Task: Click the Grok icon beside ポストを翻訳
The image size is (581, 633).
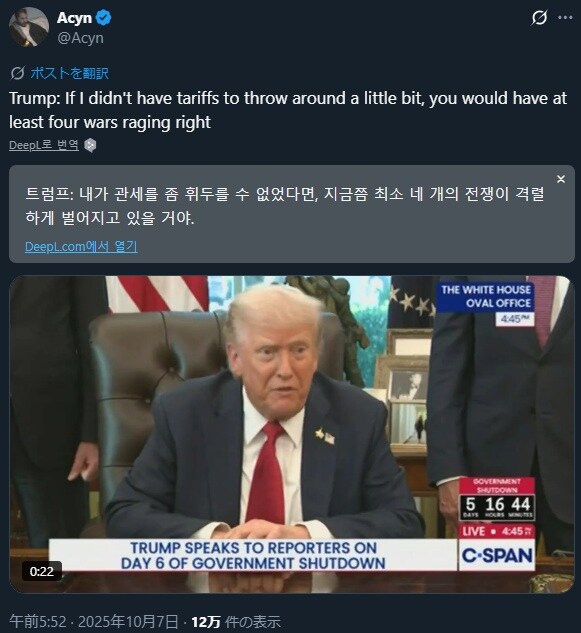Action: (17, 73)
